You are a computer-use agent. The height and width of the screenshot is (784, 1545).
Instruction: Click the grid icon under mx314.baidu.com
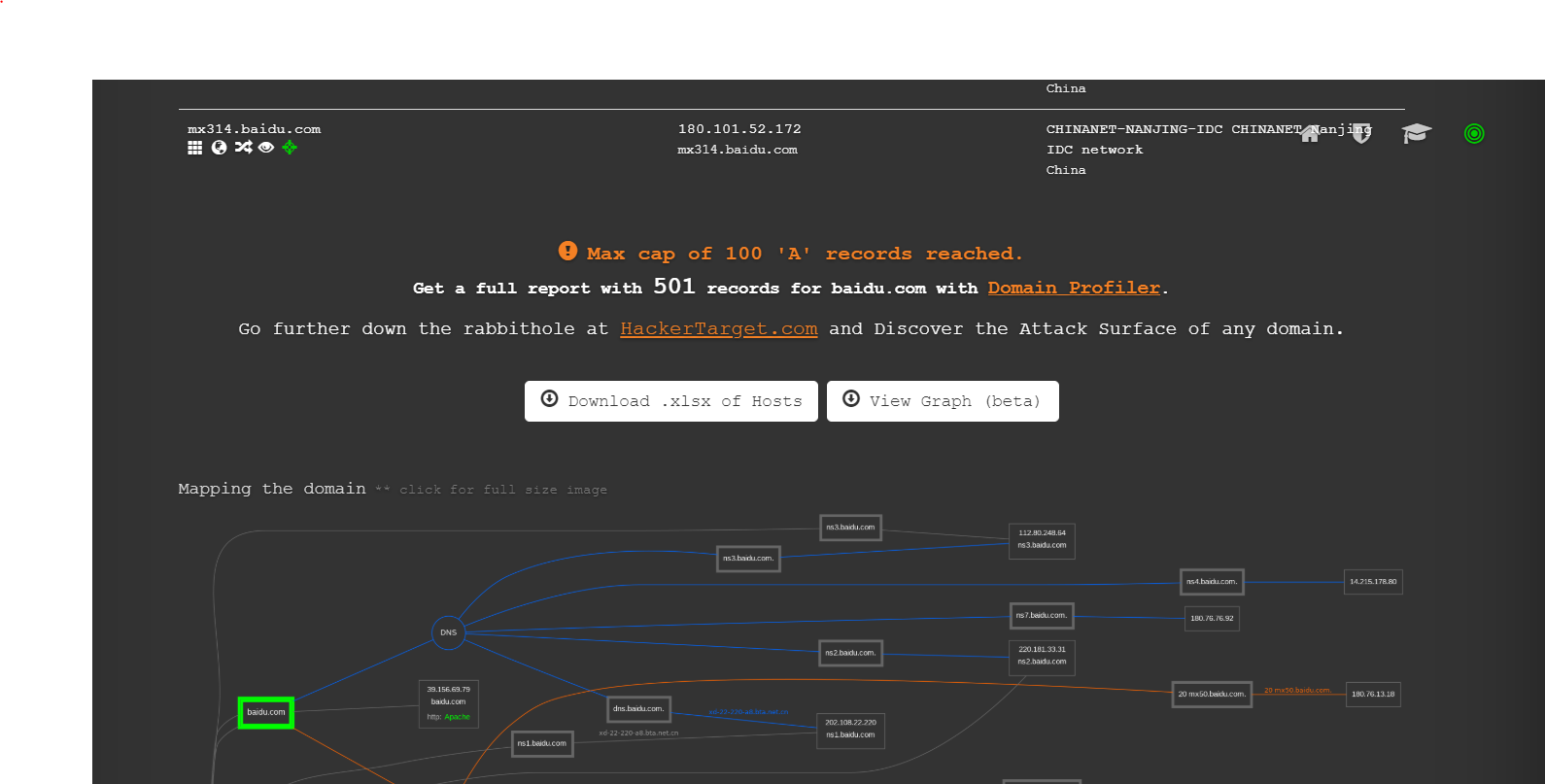click(x=194, y=148)
